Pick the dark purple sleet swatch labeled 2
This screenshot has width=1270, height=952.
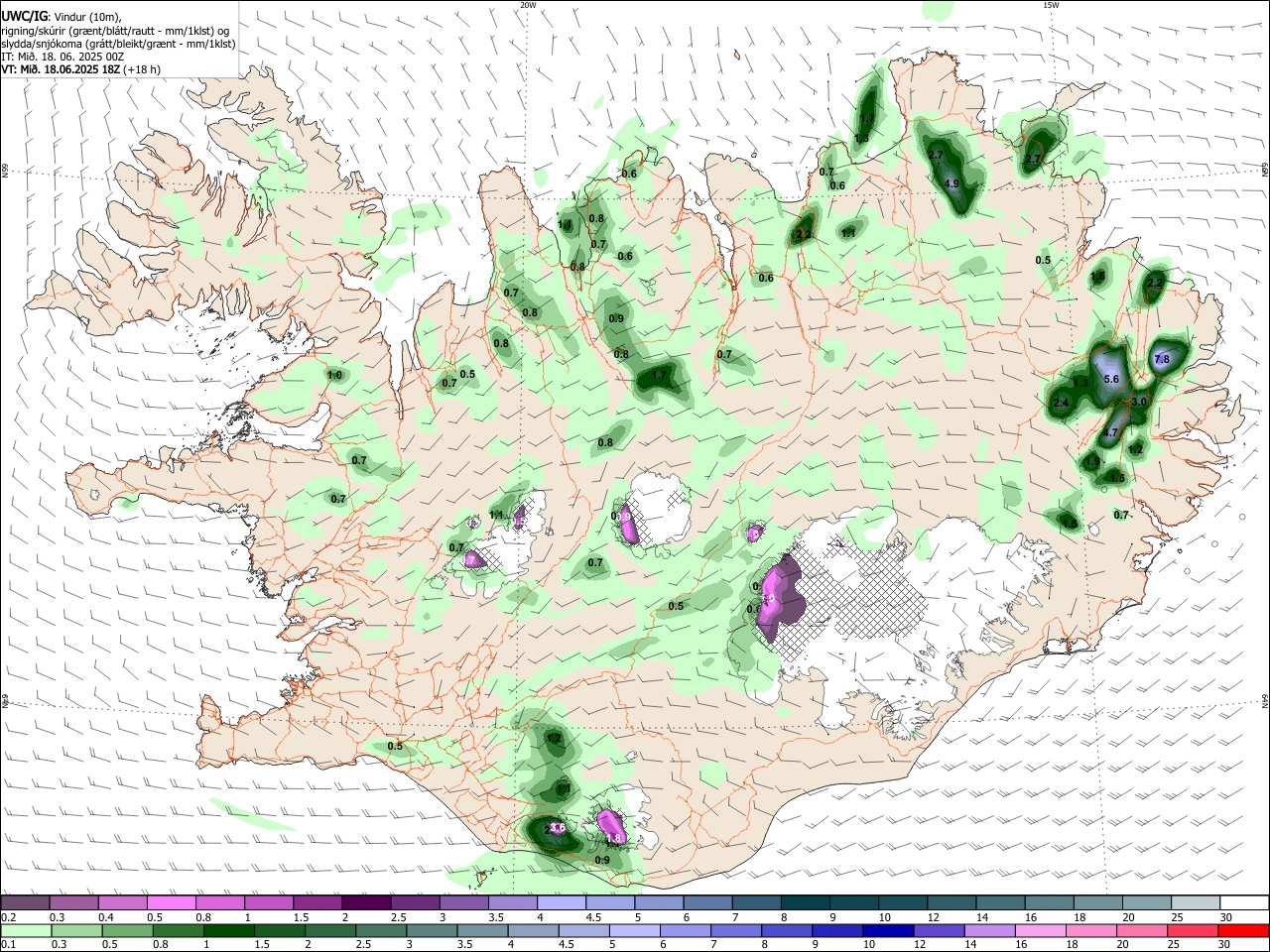[366, 902]
